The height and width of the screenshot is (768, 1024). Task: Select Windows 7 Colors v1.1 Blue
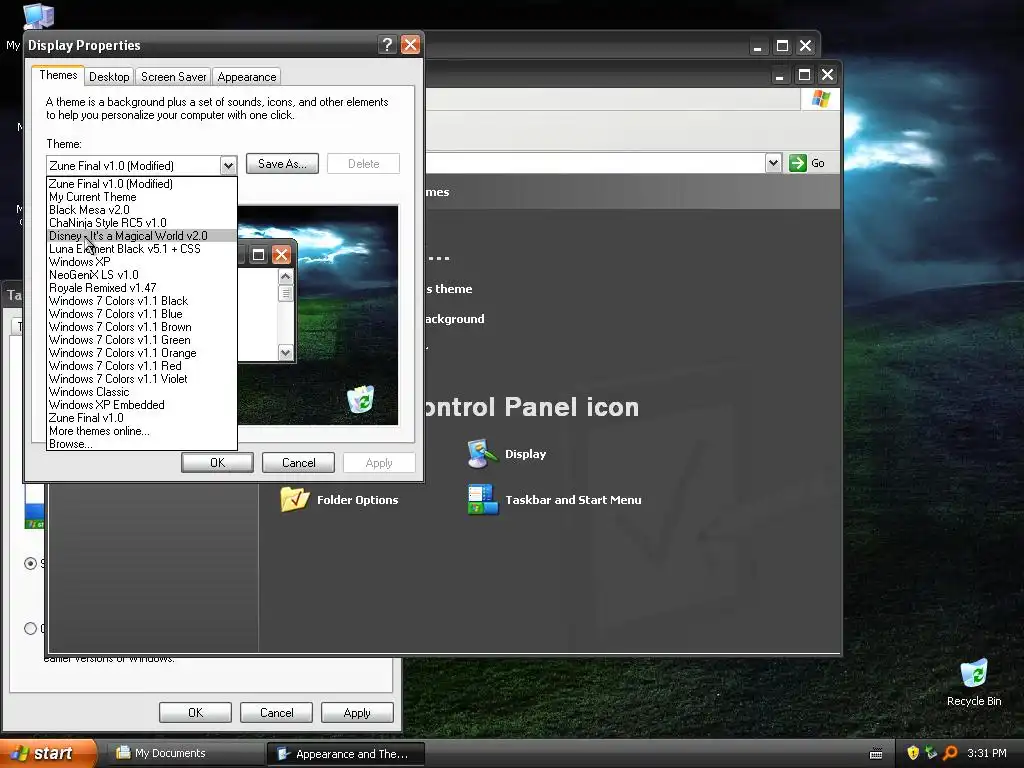pos(142,314)
